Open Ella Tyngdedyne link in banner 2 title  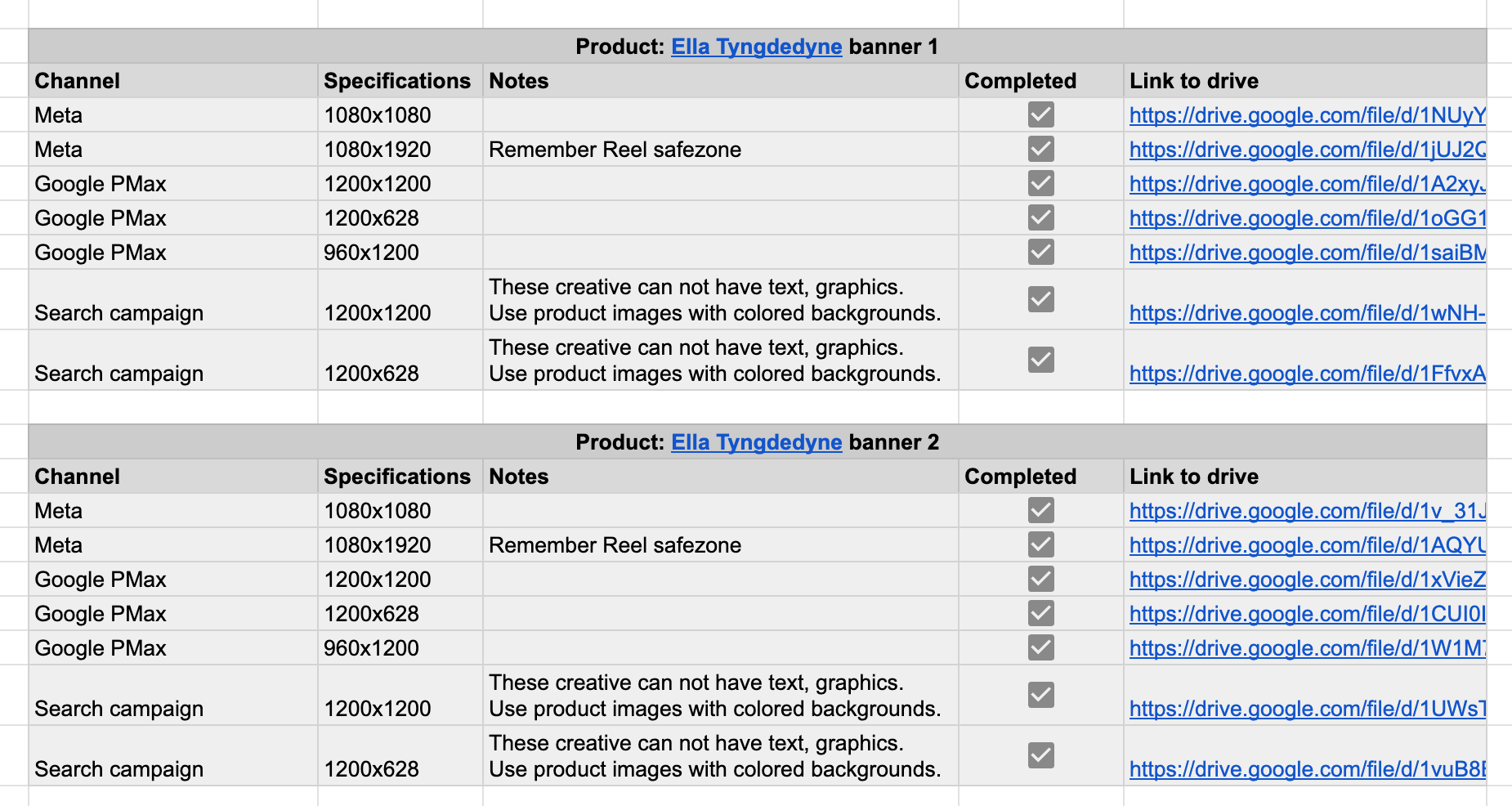click(x=756, y=442)
